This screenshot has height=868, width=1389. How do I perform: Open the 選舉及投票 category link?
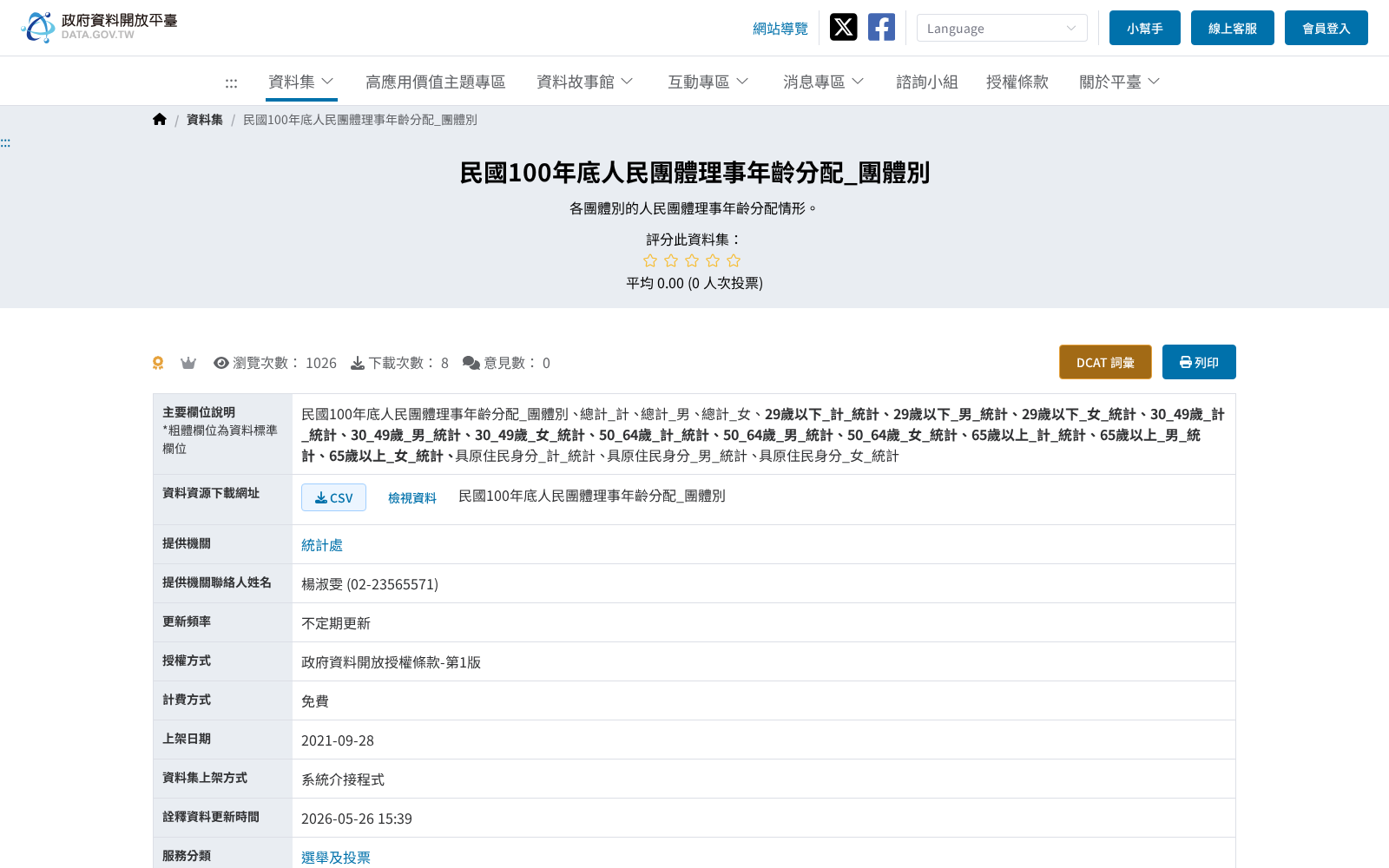336,858
